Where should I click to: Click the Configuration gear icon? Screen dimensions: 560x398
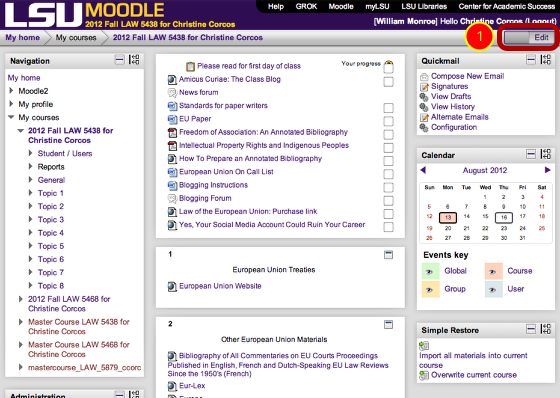pyautogui.click(x=424, y=128)
